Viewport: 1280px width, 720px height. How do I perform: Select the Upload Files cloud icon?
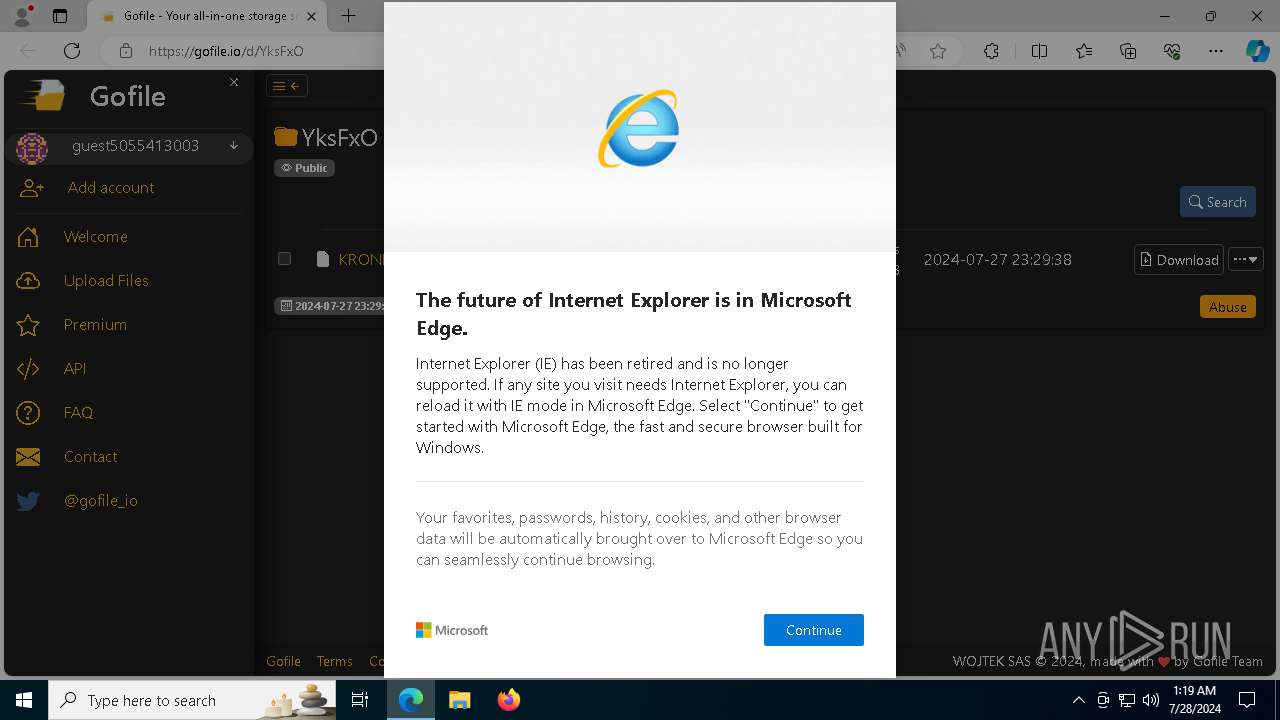[28, 281]
